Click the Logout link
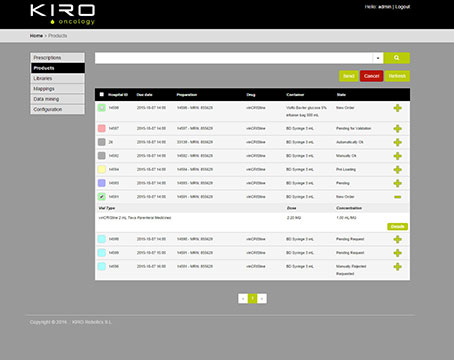 tap(402, 7)
